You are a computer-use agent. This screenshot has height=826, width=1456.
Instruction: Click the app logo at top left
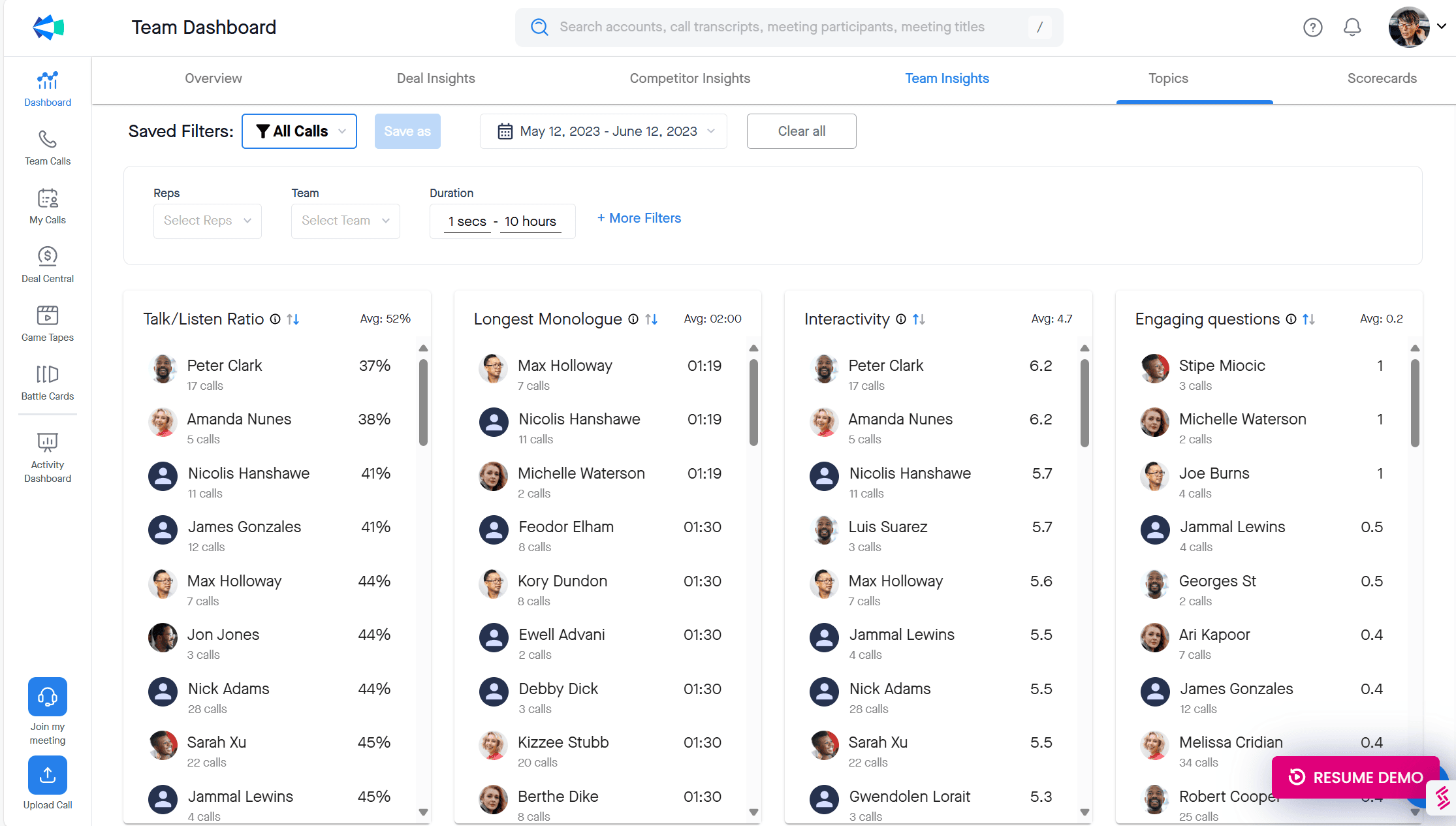point(48,27)
